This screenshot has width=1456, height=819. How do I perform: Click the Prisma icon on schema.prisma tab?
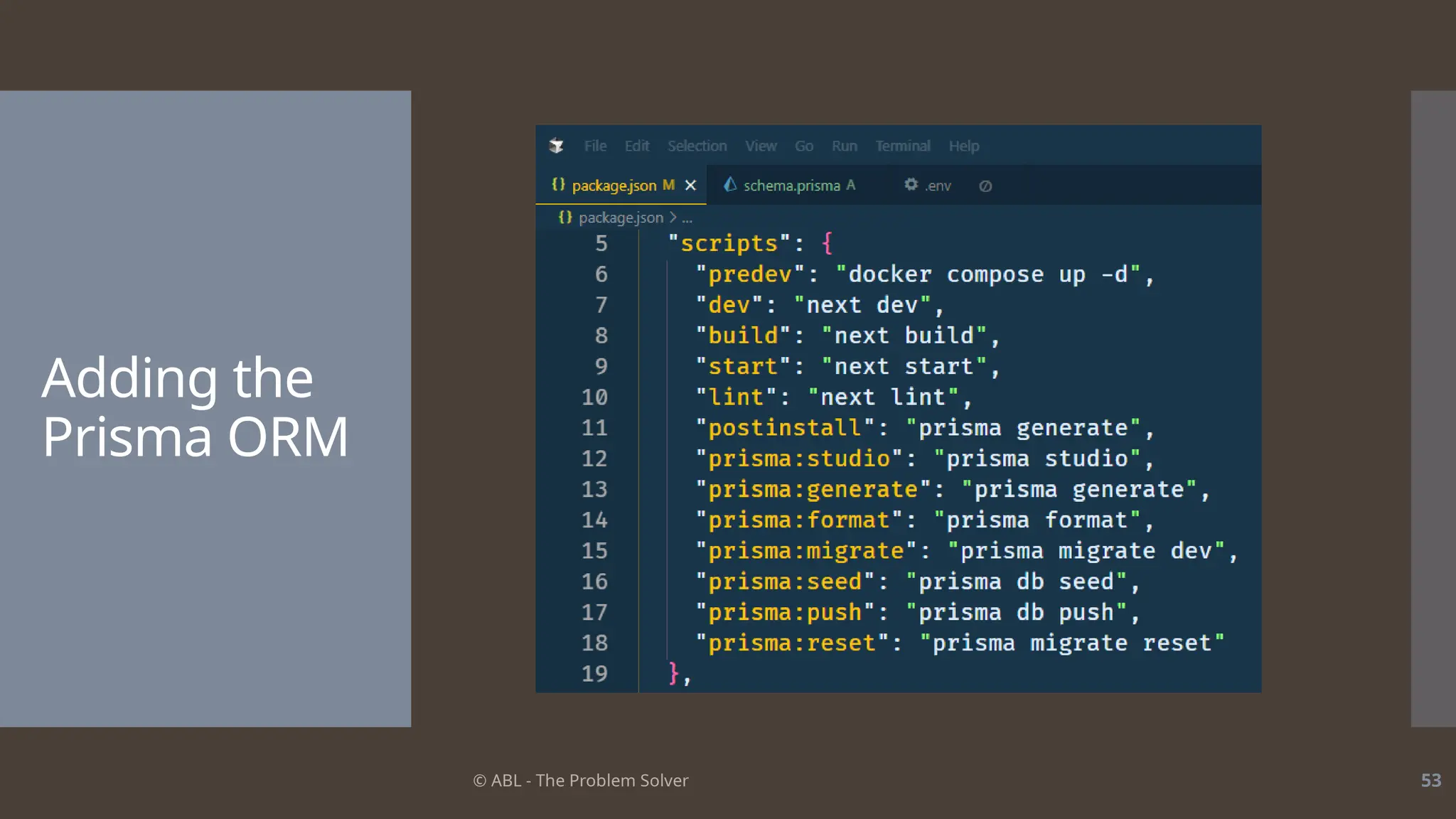[x=730, y=185]
